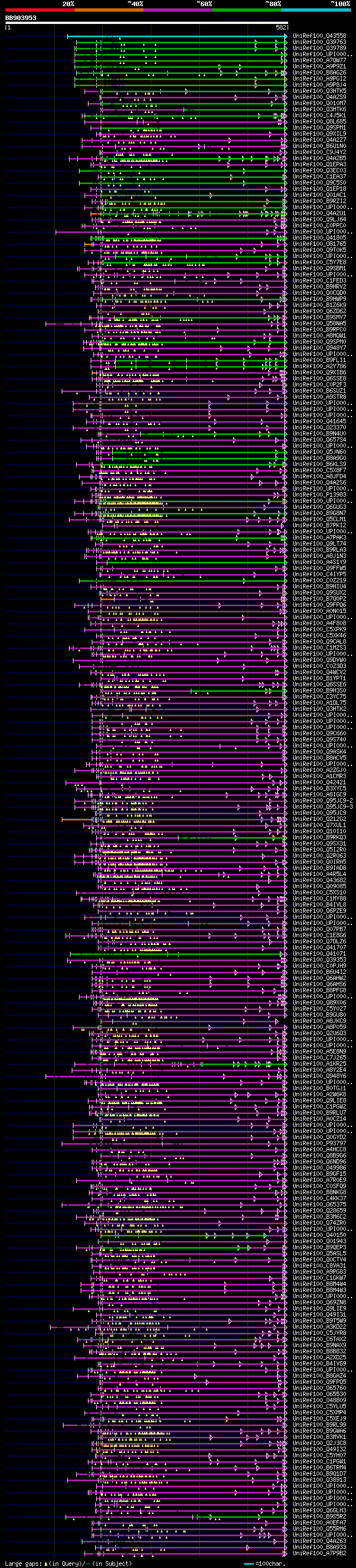Viewport: 356px width, 1568px height.
Task: Click hit label UniRef100_Q01QM7
Action: (x=319, y=103)
